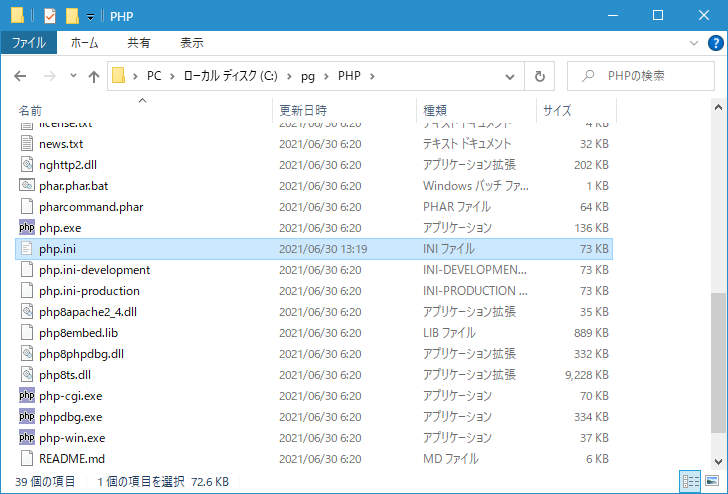
Task: Go back with the left arrow
Action: point(20,76)
